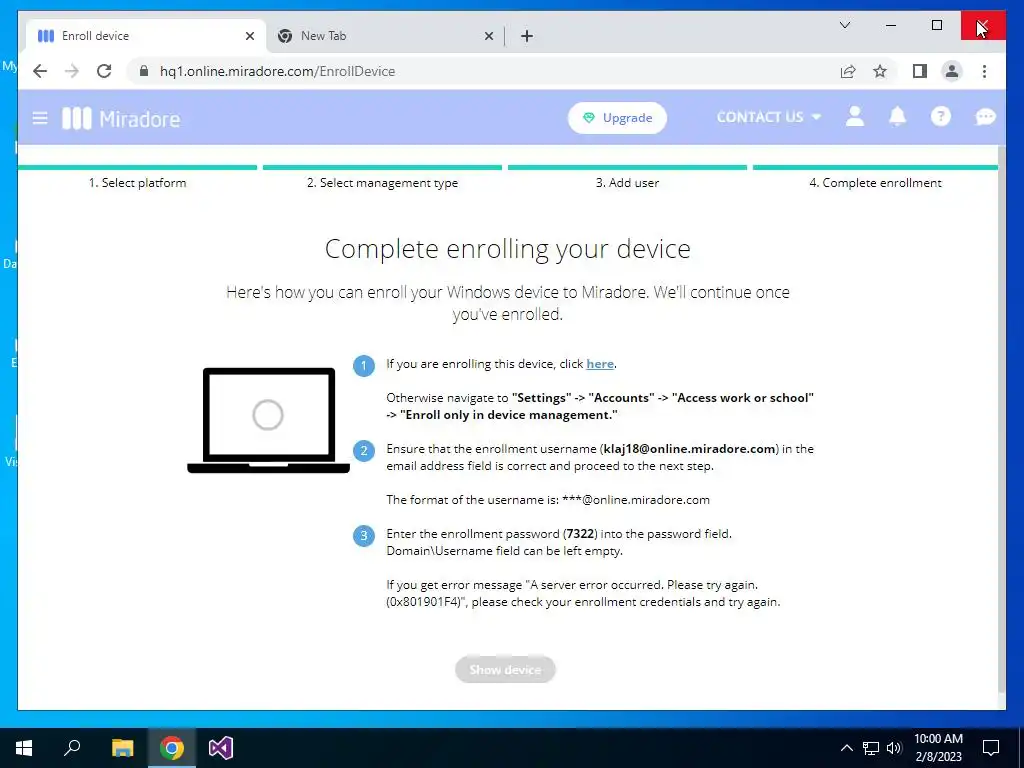Screen dimensions: 1024x768
Task: Expand the CONTACT US dropdown
Action: [x=769, y=118]
